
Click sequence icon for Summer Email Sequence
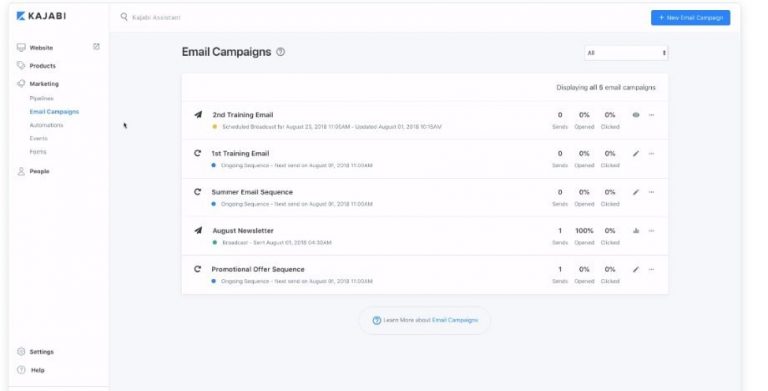click(x=197, y=192)
